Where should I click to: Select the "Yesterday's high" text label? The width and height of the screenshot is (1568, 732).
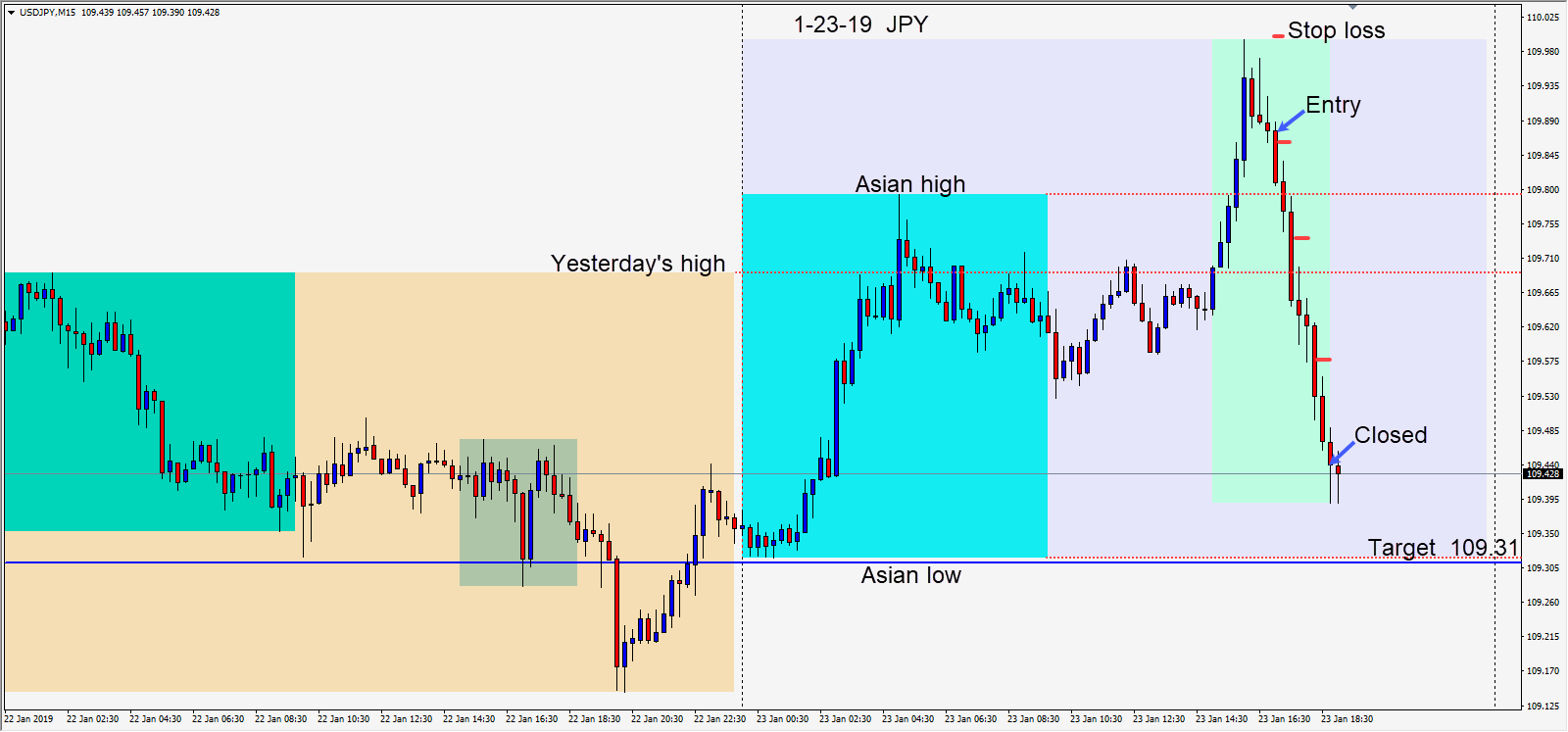[638, 264]
